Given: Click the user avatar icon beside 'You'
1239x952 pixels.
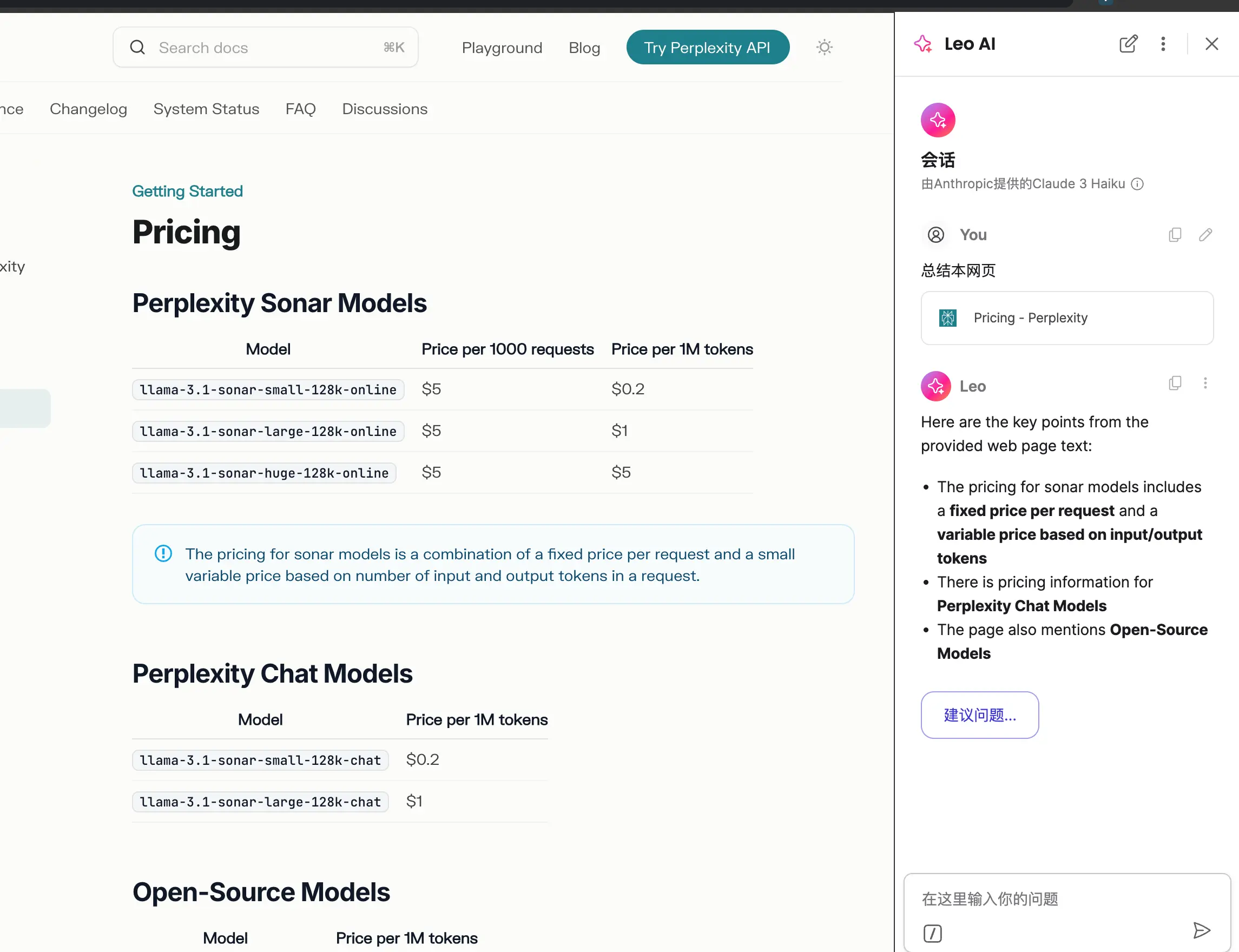Looking at the screenshot, I should (x=936, y=235).
